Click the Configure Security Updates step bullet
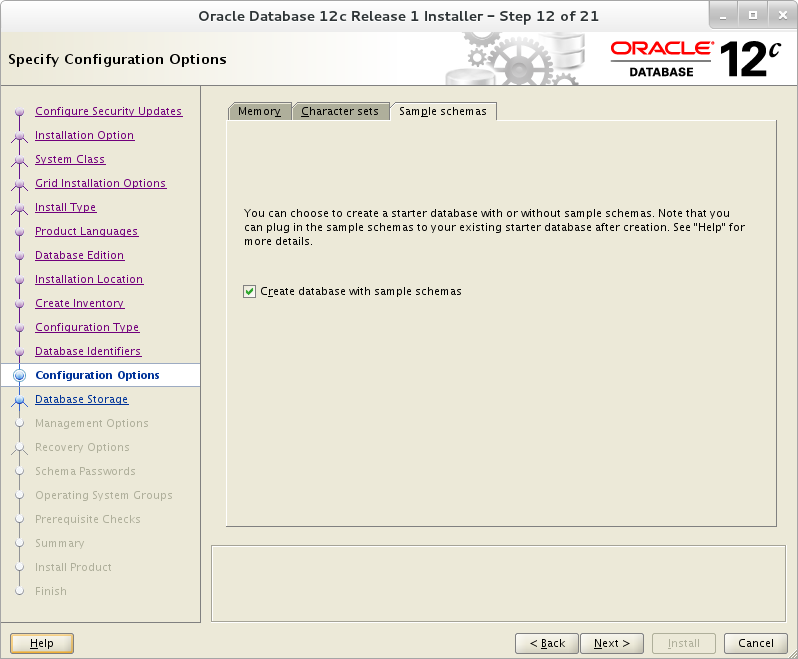The width and height of the screenshot is (798, 659). click(19, 111)
